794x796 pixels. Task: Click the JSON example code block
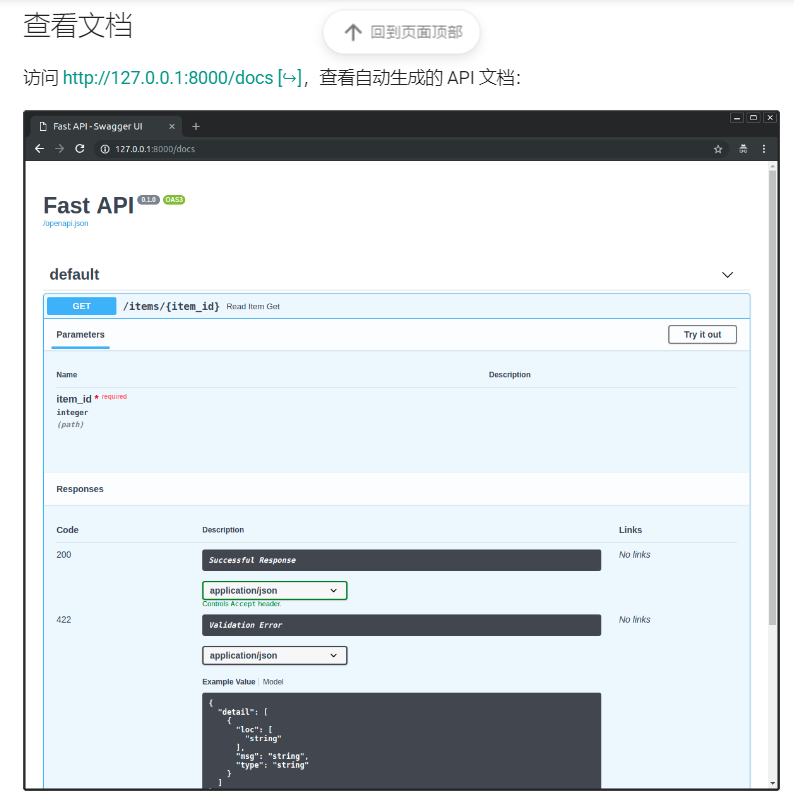pyautogui.click(x=401, y=740)
